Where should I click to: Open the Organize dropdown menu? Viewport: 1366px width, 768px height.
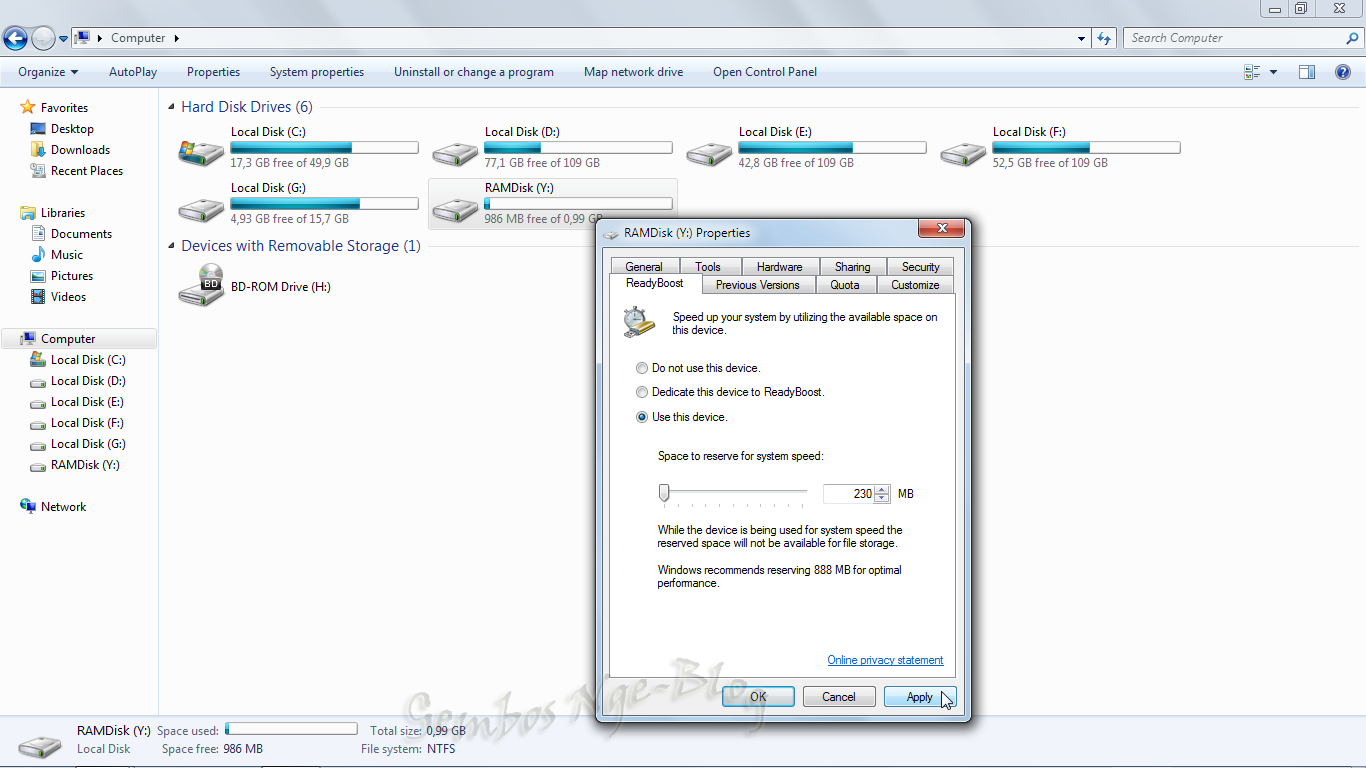pyautogui.click(x=48, y=72)
